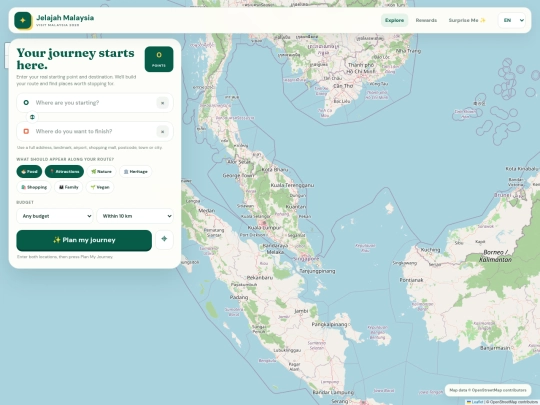The width and height of the screenshot is (540, 405).
Task: Select the Surprise Me option
Action: tap(467, 20)
